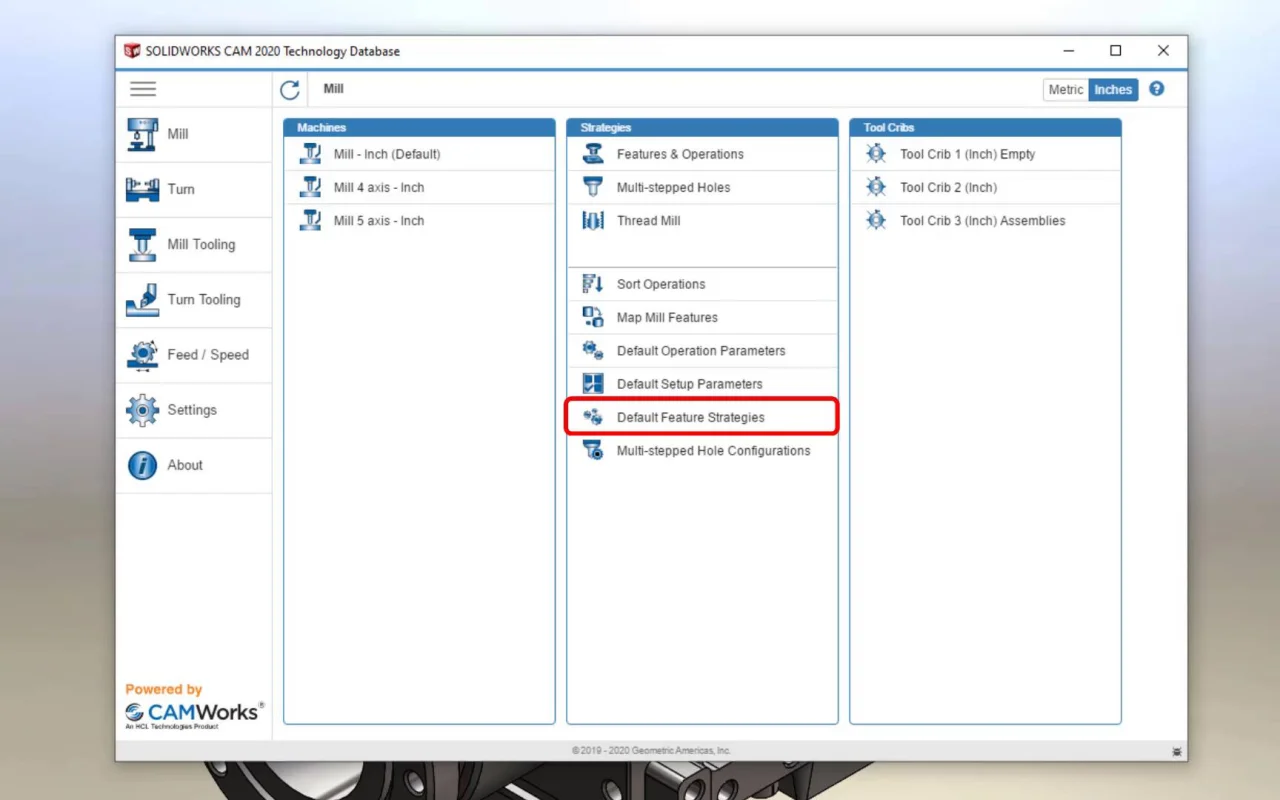
Task: Open Tool Crib 1 (Inch) Empty text
Action: coord(967,154)
